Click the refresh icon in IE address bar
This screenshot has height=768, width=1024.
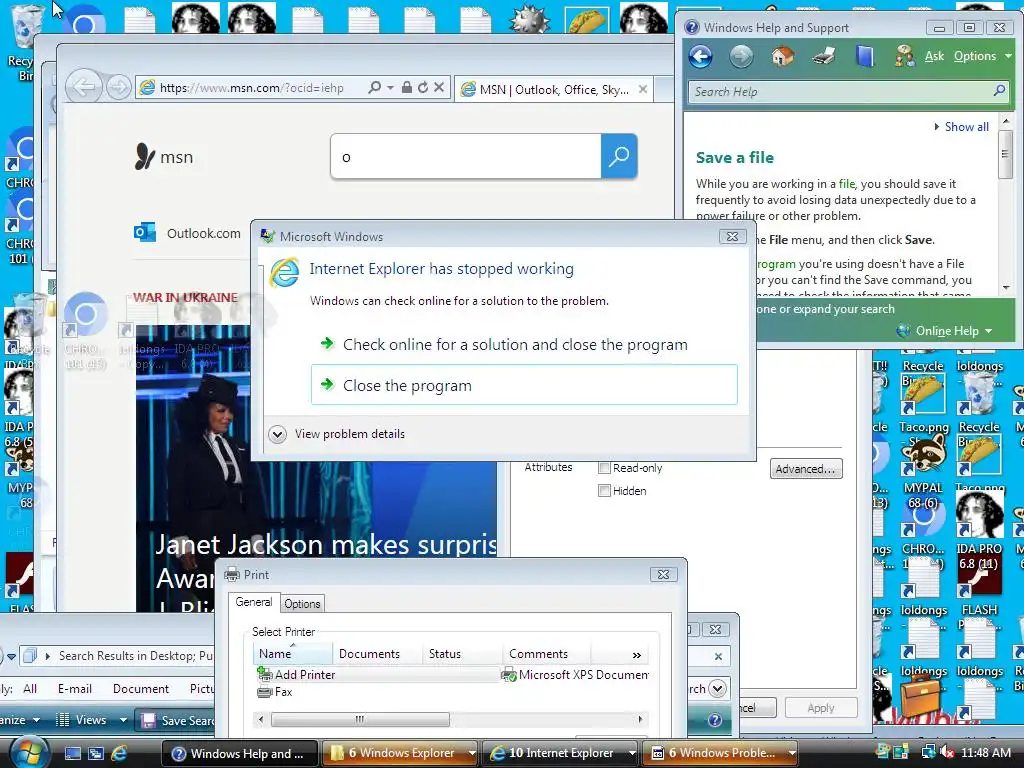pos(423,88)
